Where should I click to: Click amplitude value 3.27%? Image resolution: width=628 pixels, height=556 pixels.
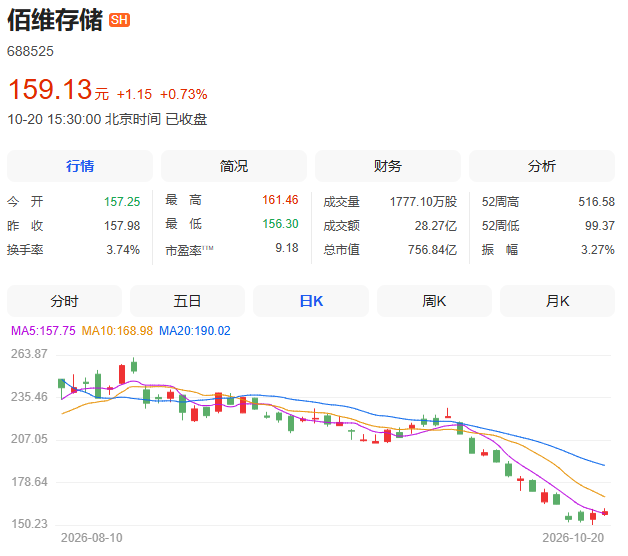point(598,250)
